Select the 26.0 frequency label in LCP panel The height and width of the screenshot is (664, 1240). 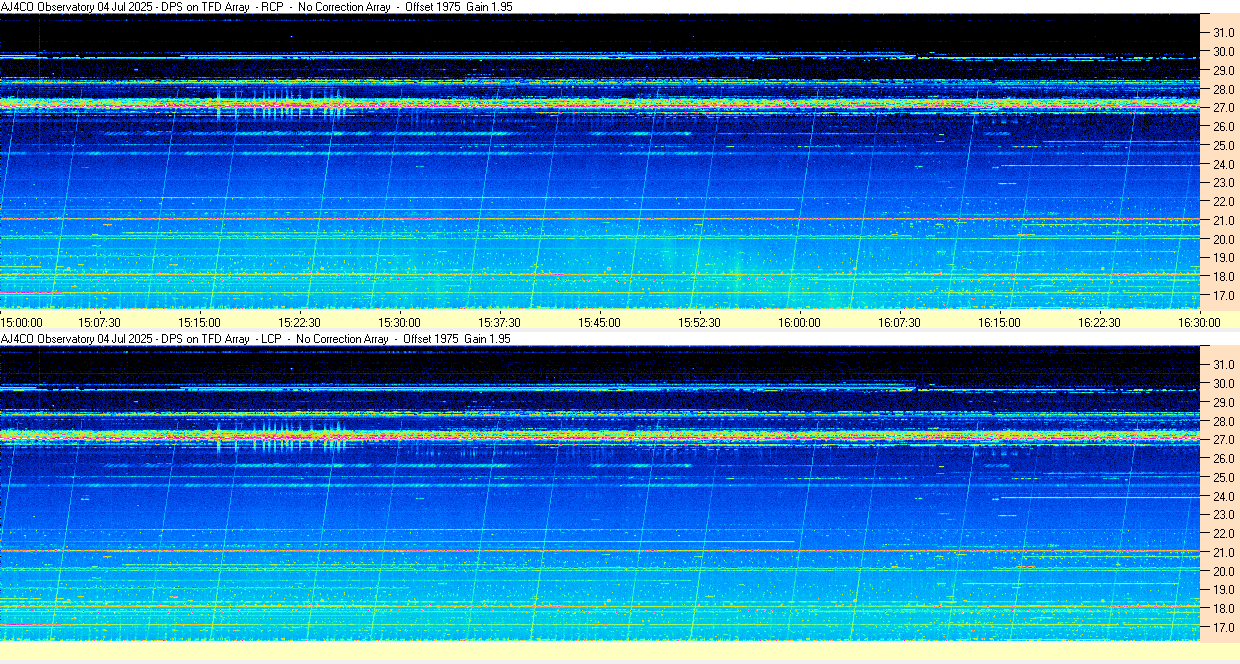click(x=1223, y=459)
